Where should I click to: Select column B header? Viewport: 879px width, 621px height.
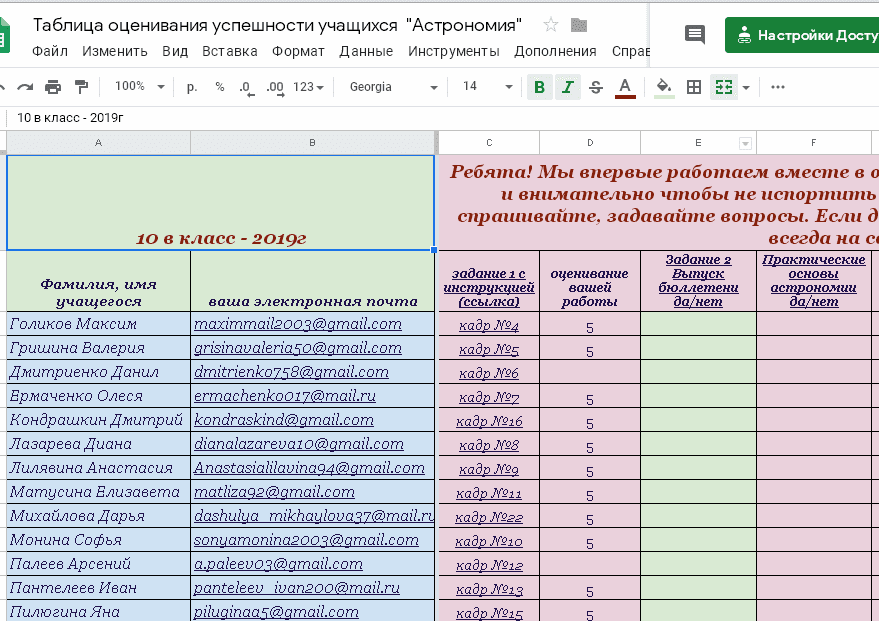click(312, 142)
